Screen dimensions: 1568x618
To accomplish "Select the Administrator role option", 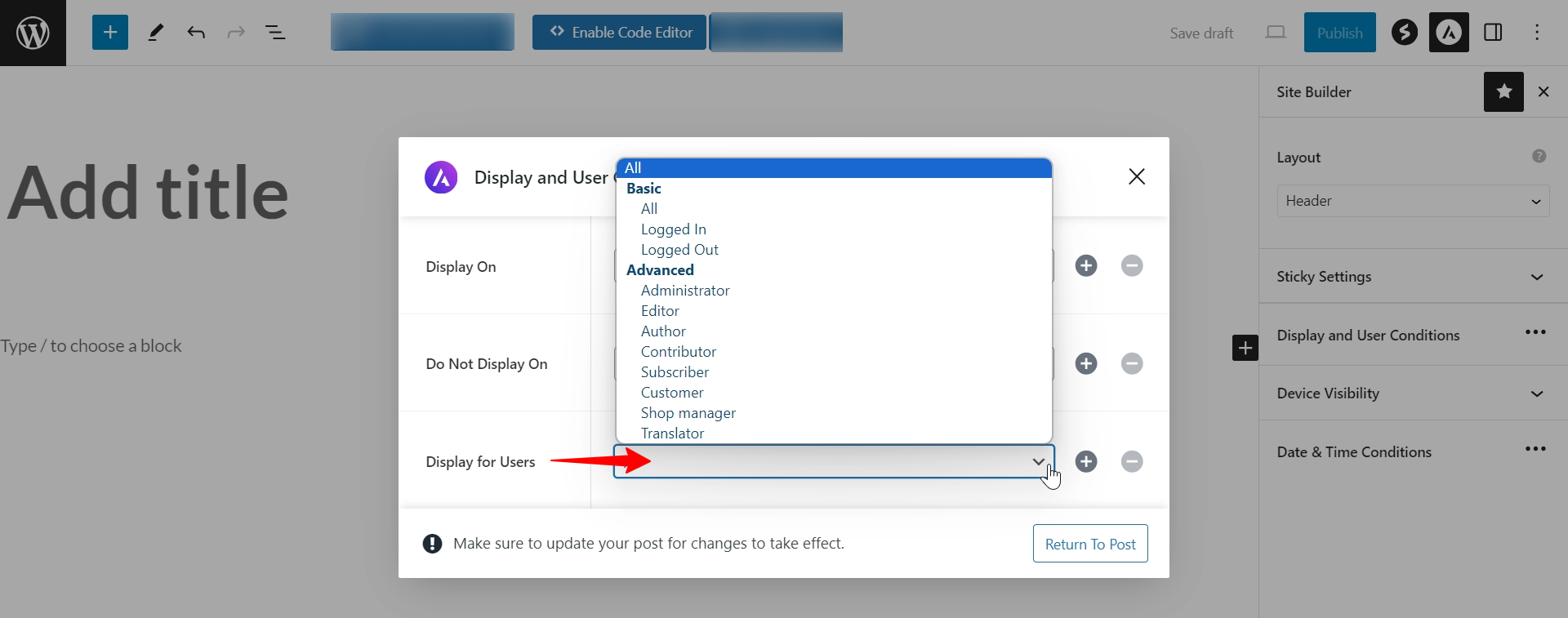I will 684,291.
